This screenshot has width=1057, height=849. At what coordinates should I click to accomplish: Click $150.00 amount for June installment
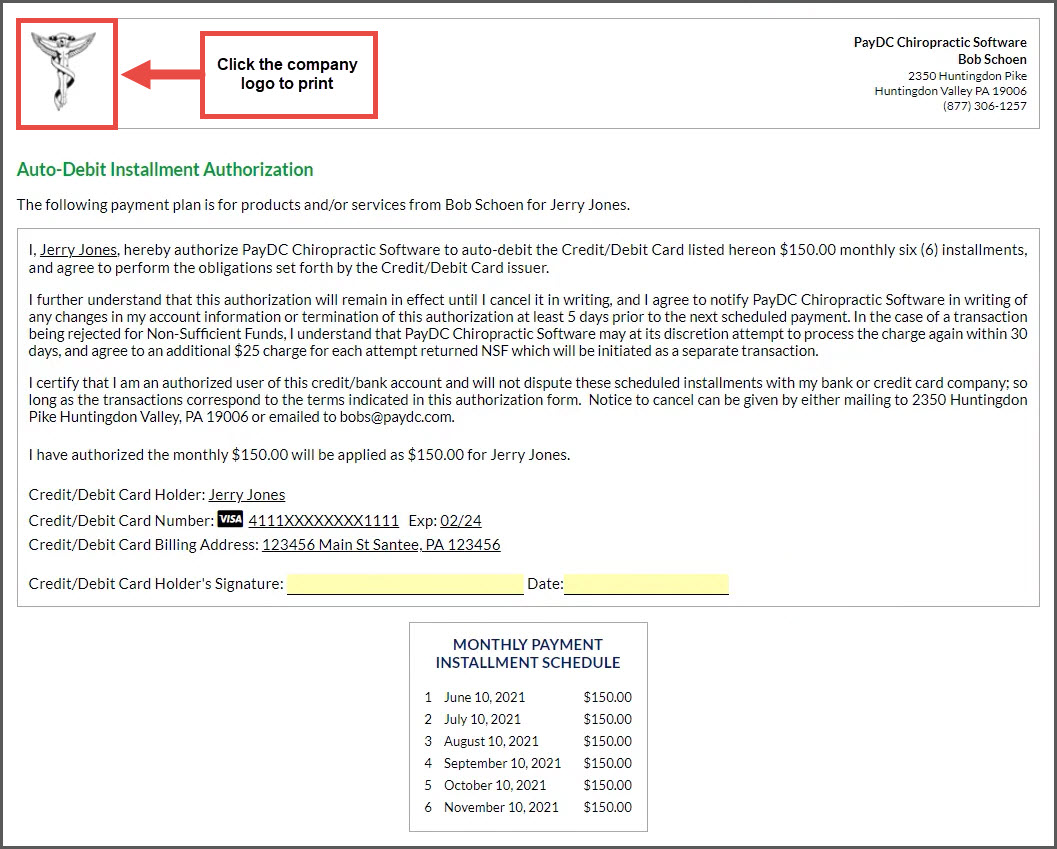tap(607, 697)
